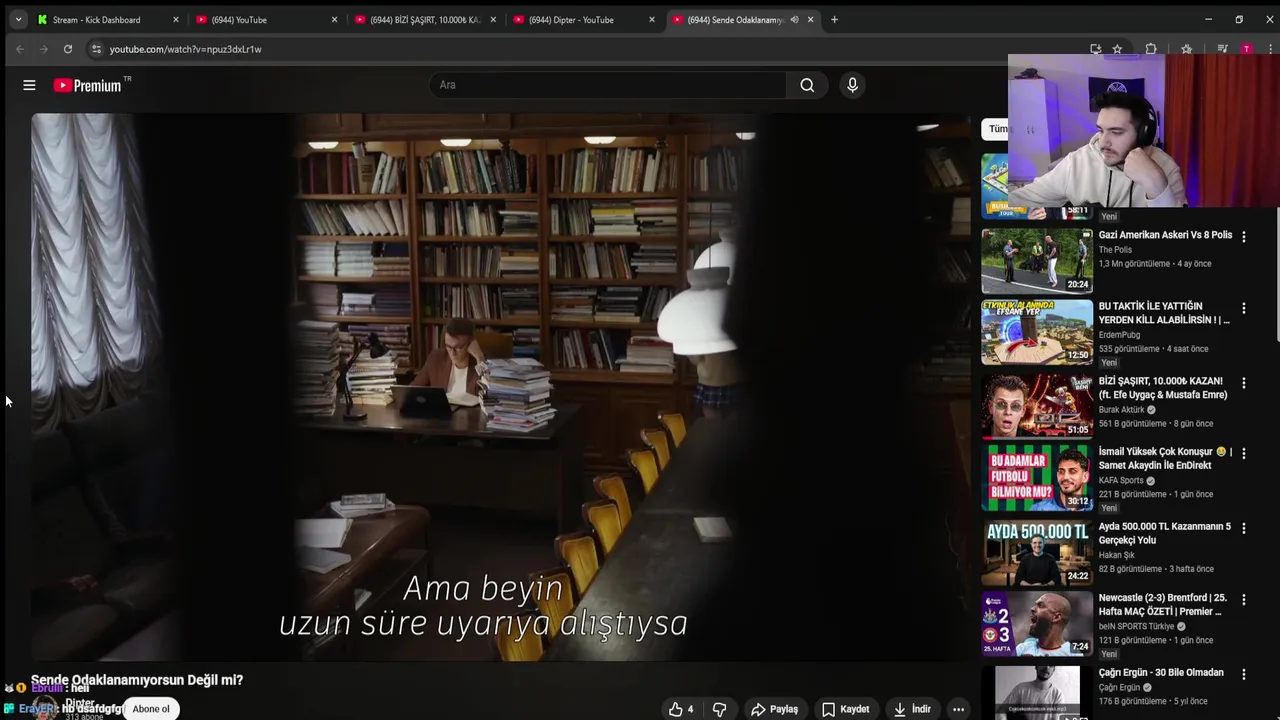Open the Chrome profile avatar T
This screenshot has height=720, width=1280.
1246,49
